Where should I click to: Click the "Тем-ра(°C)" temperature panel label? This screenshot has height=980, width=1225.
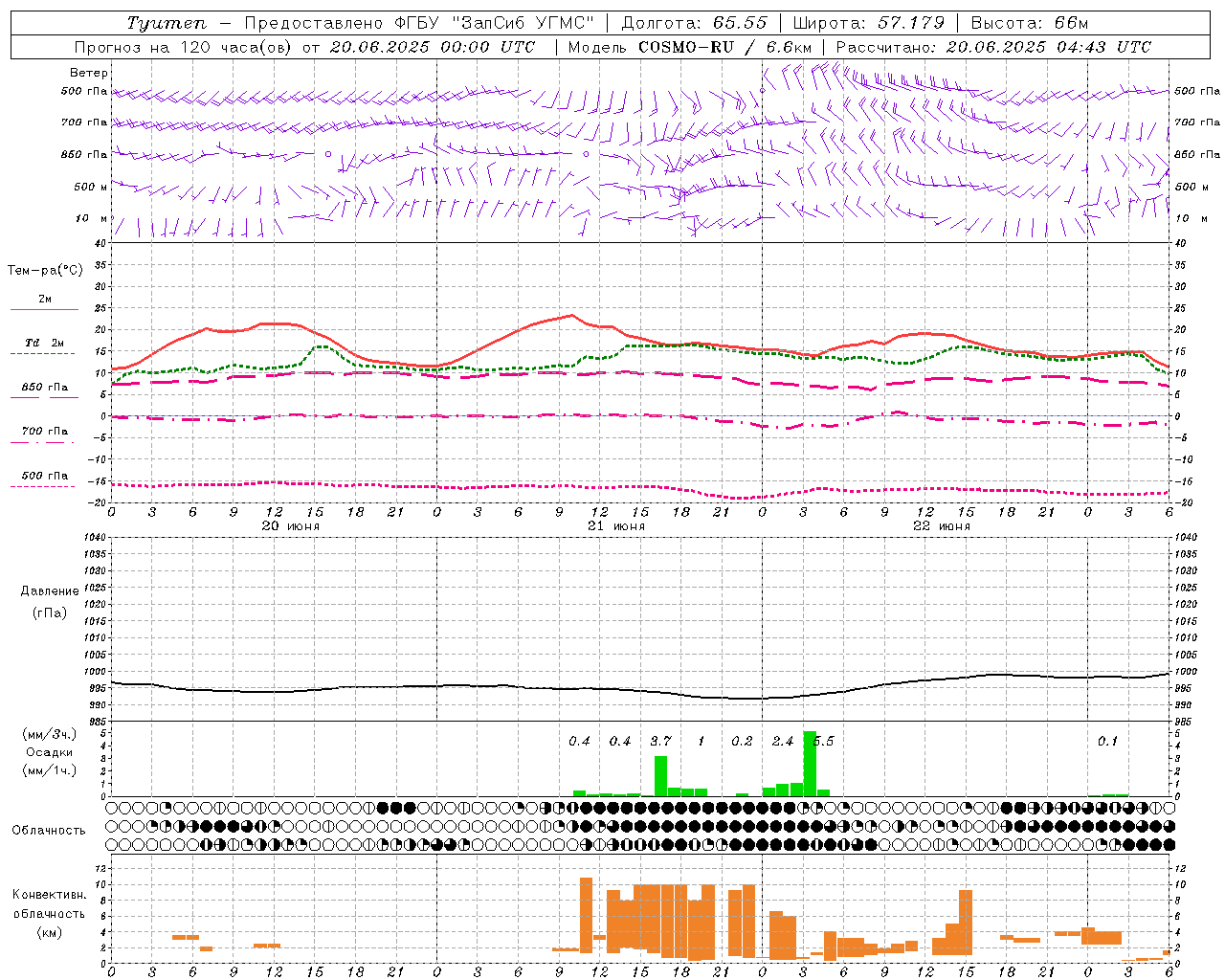click(x=45, y=271)
